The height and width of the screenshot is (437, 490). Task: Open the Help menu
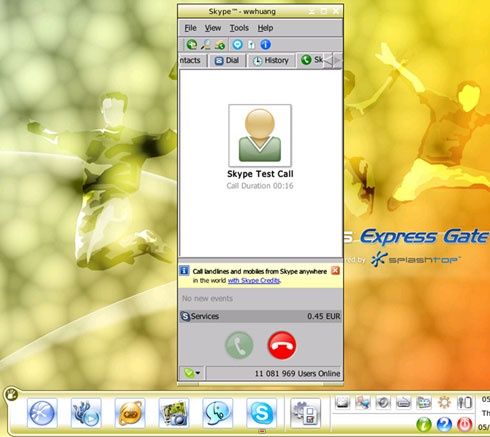pyautogui.click(x=265, y=28)
